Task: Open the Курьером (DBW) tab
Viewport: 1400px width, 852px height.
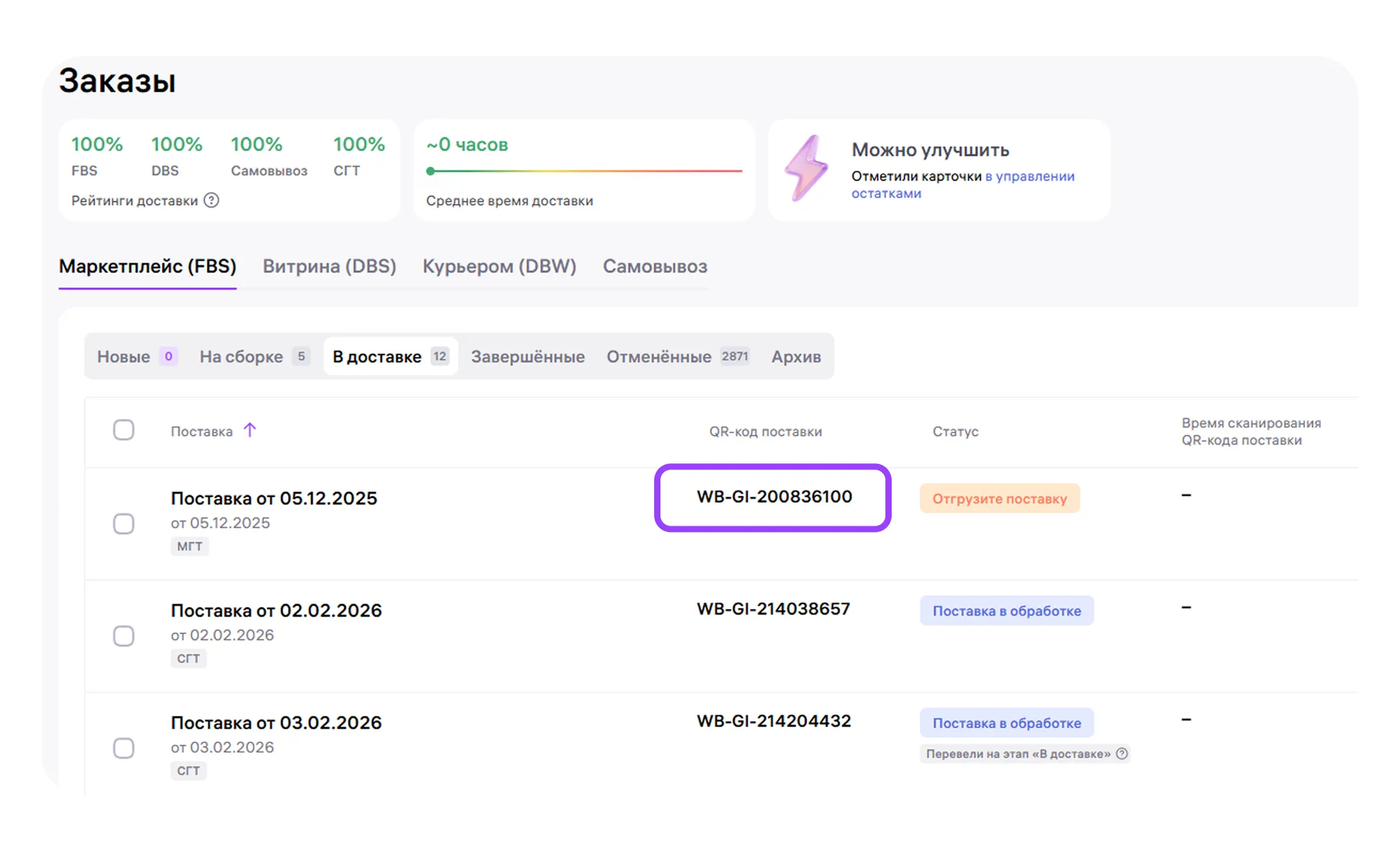Action: coord(499,266)
